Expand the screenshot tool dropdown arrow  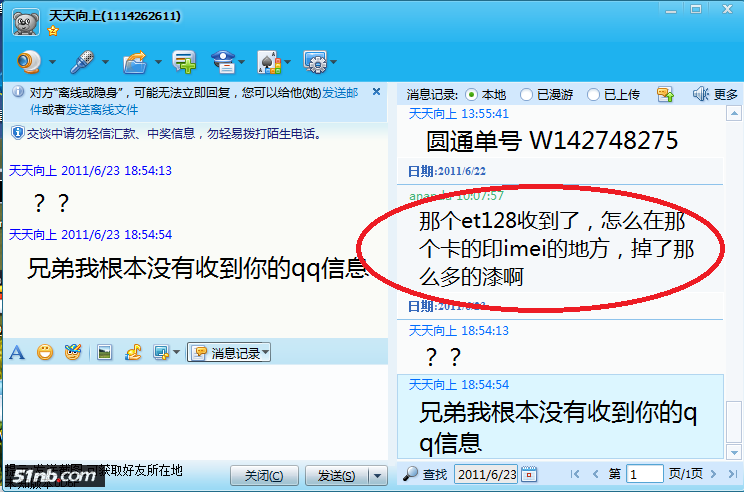tap(177, 353)
